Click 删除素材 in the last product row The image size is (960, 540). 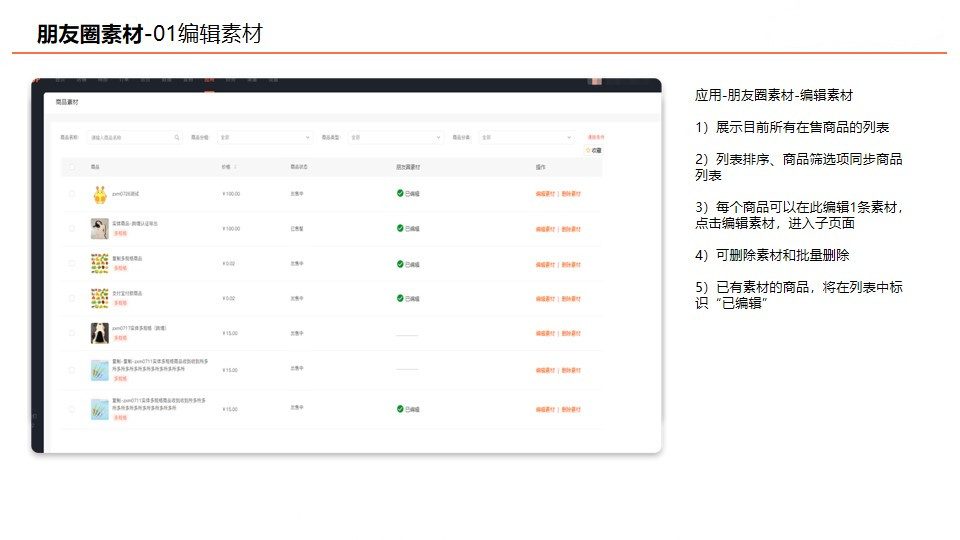[571, 410]
